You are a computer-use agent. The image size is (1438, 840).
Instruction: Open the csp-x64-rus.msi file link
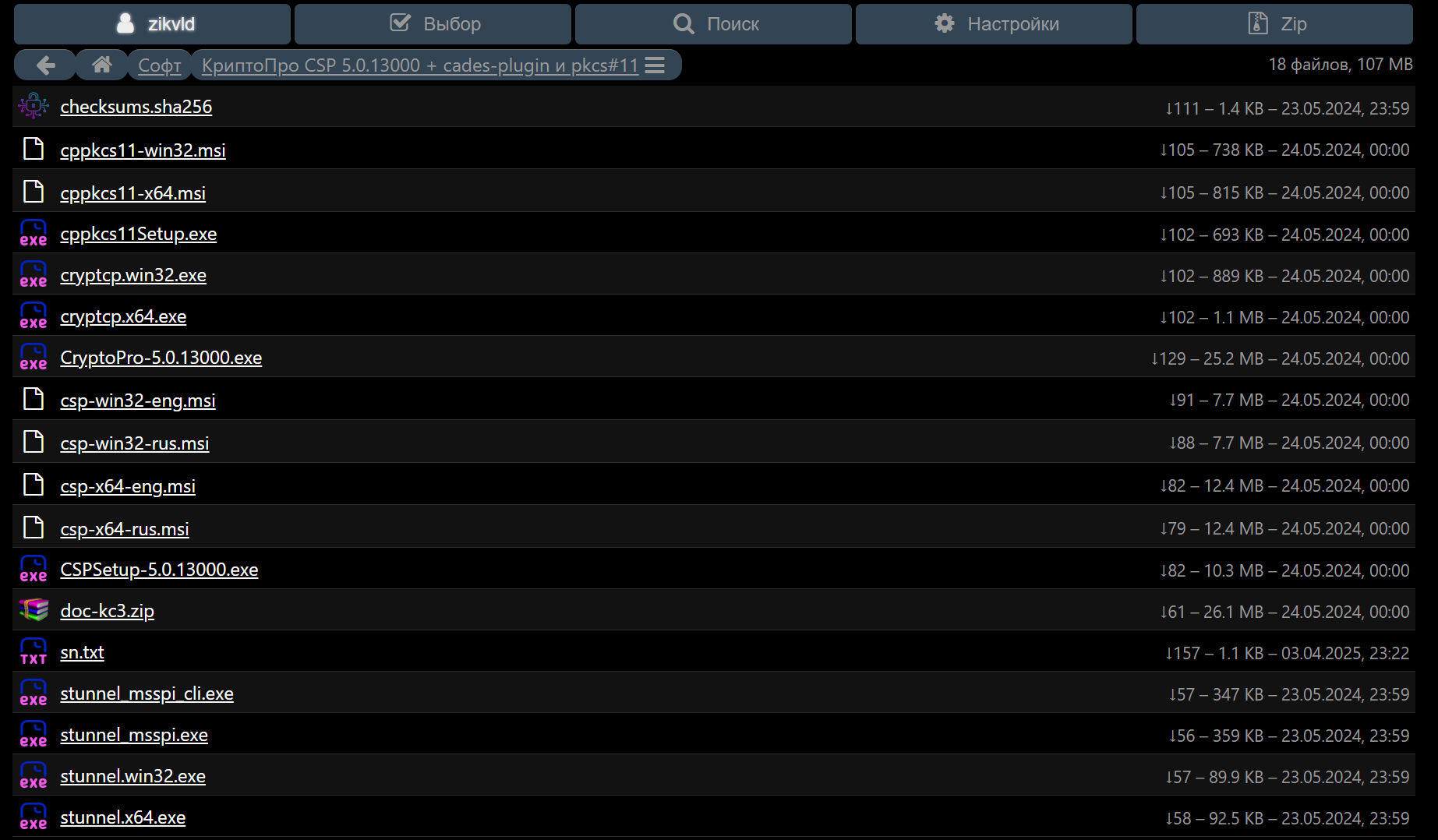point(125,529)
